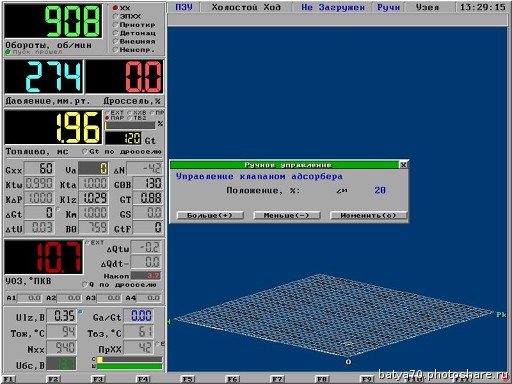The height and width of the screenshot is (384, 512).
Task: Click the Больше(+) button
Action: (x=210, y=215)
